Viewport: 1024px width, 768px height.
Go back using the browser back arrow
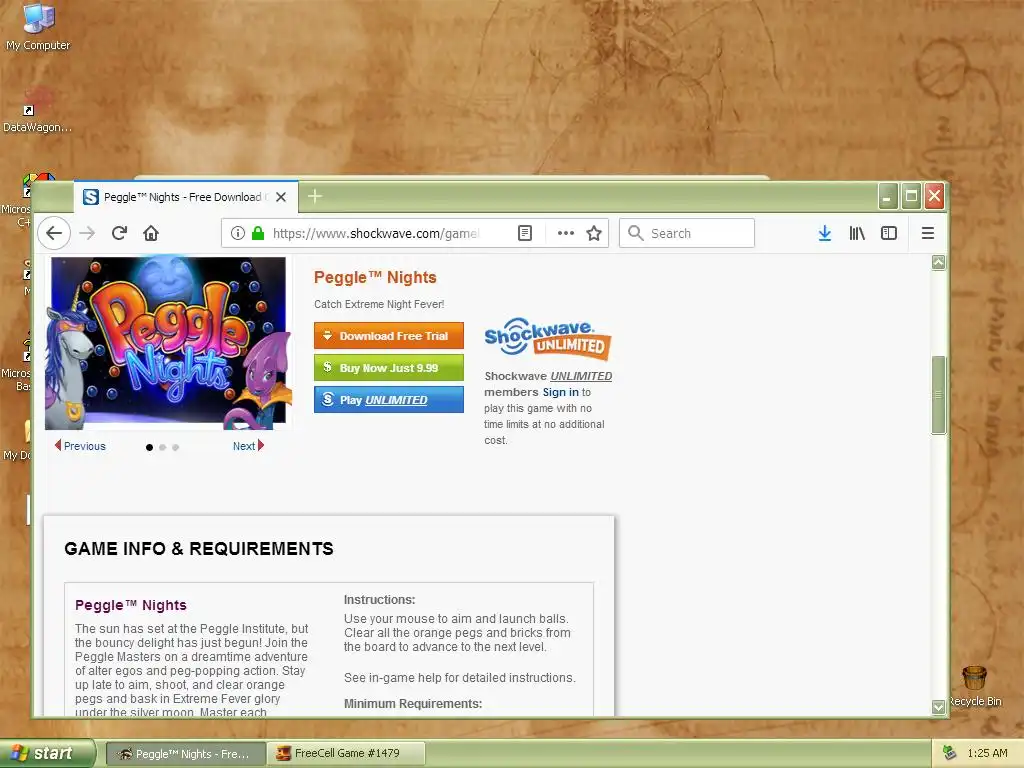54,233
